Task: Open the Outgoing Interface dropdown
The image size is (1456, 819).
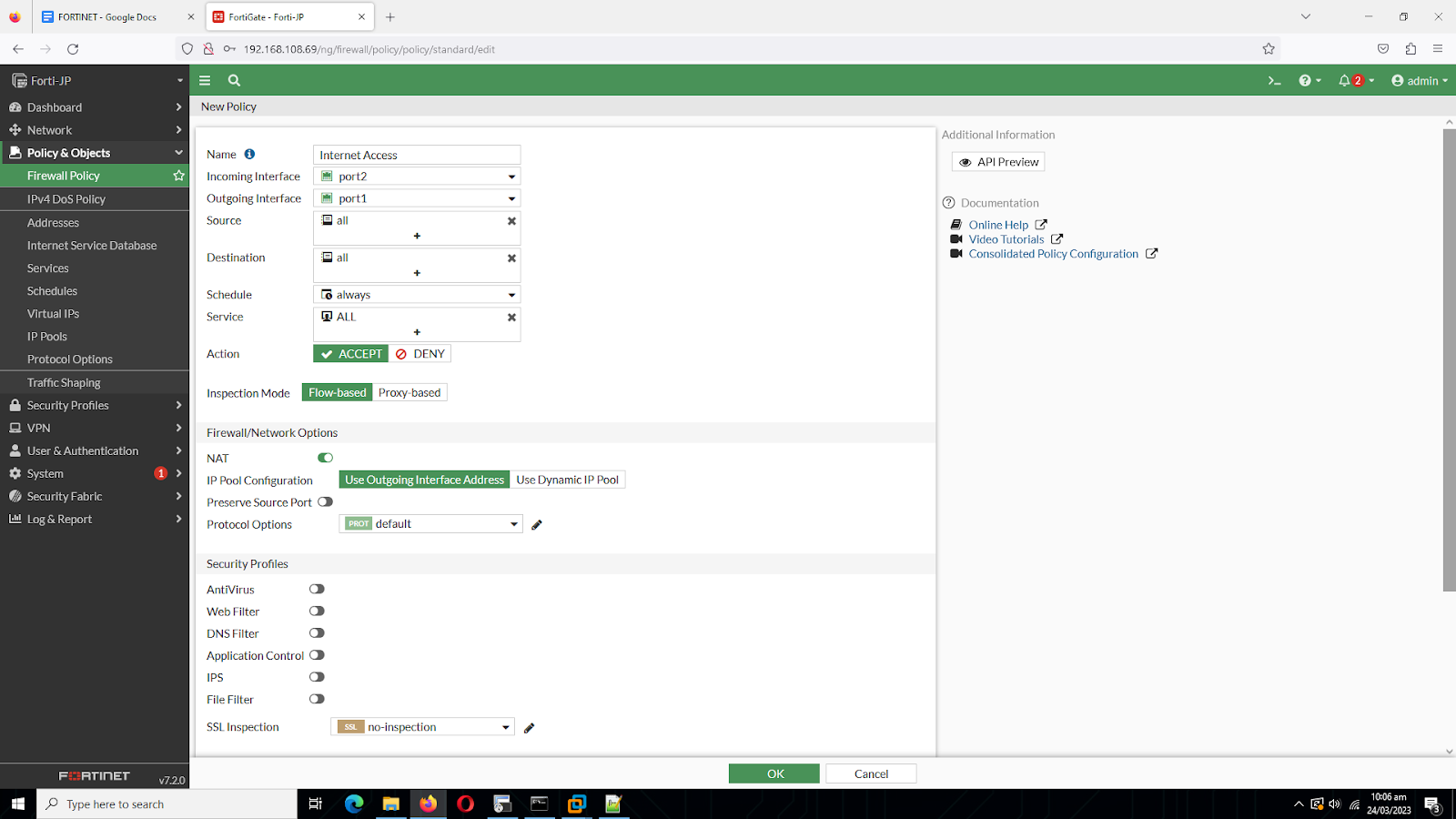Action: pyautogui.click(x=417, y=198)
